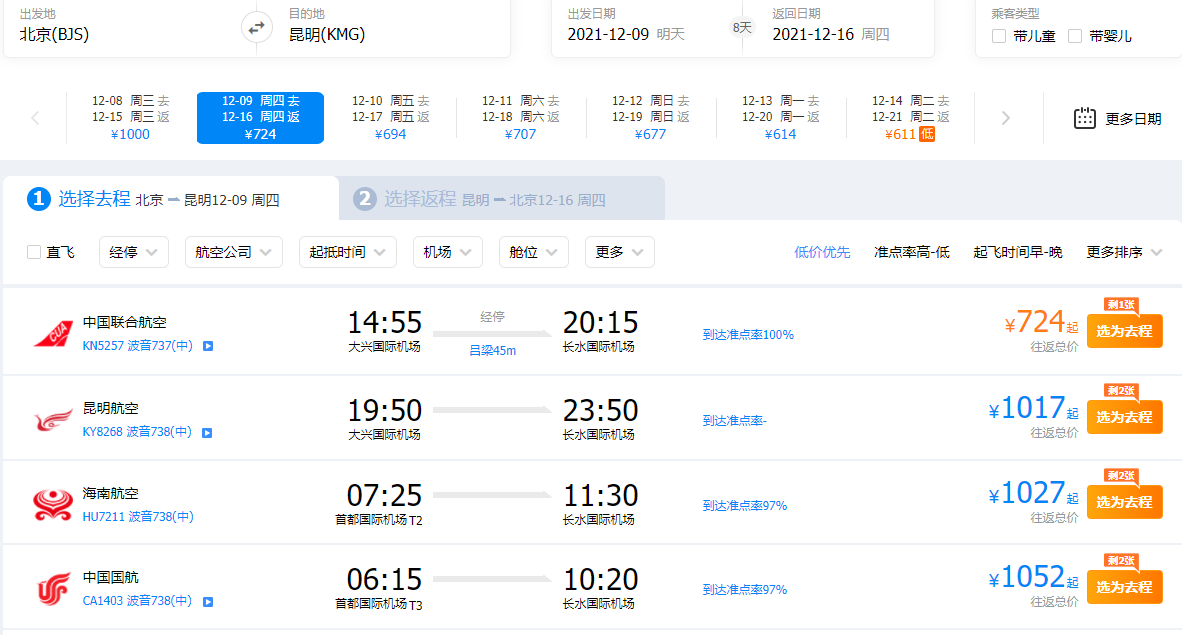Switch to the 选择返程 tab
This screenshot has height=635, width=1182.
(500, 199)
